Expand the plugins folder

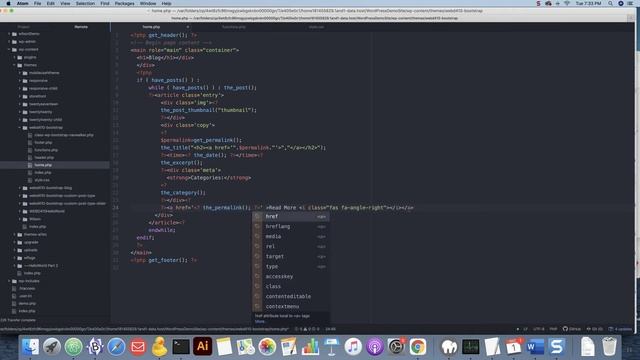pyautogui.click(x=14, y=57)
